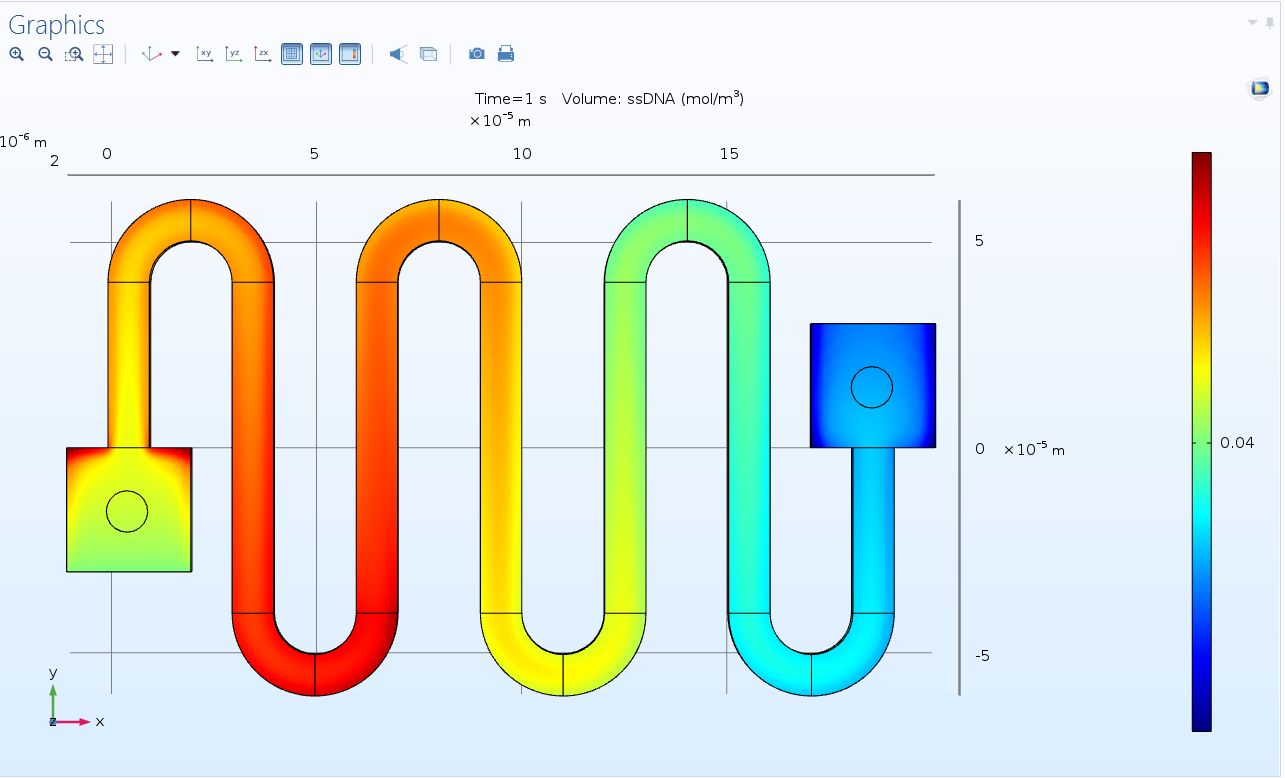
Task: Click the x-axis label '15'
Action: coord(729,153)
